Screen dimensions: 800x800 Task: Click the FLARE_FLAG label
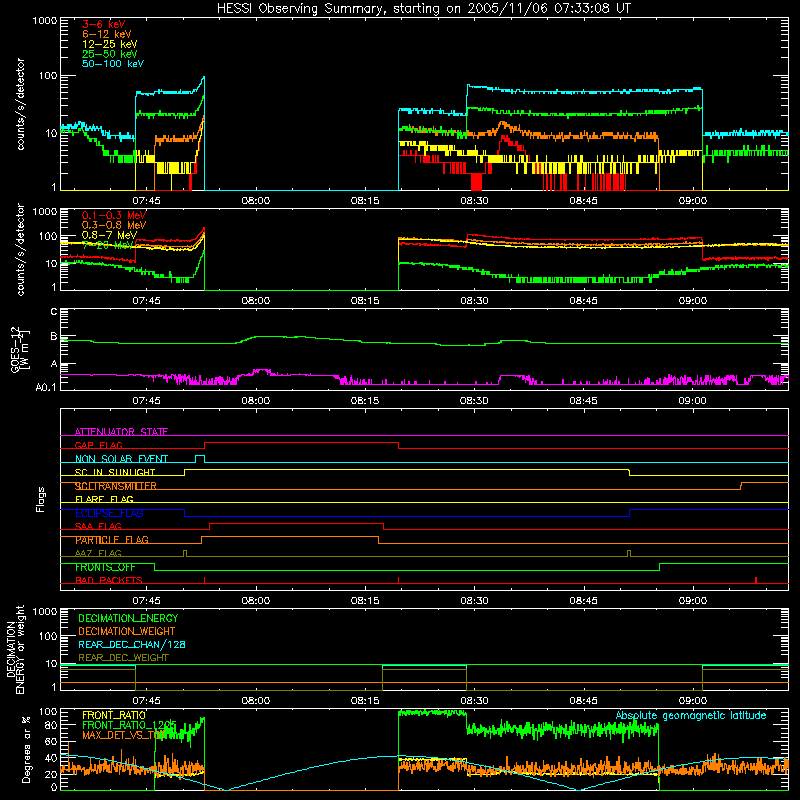tap(104, 499)
